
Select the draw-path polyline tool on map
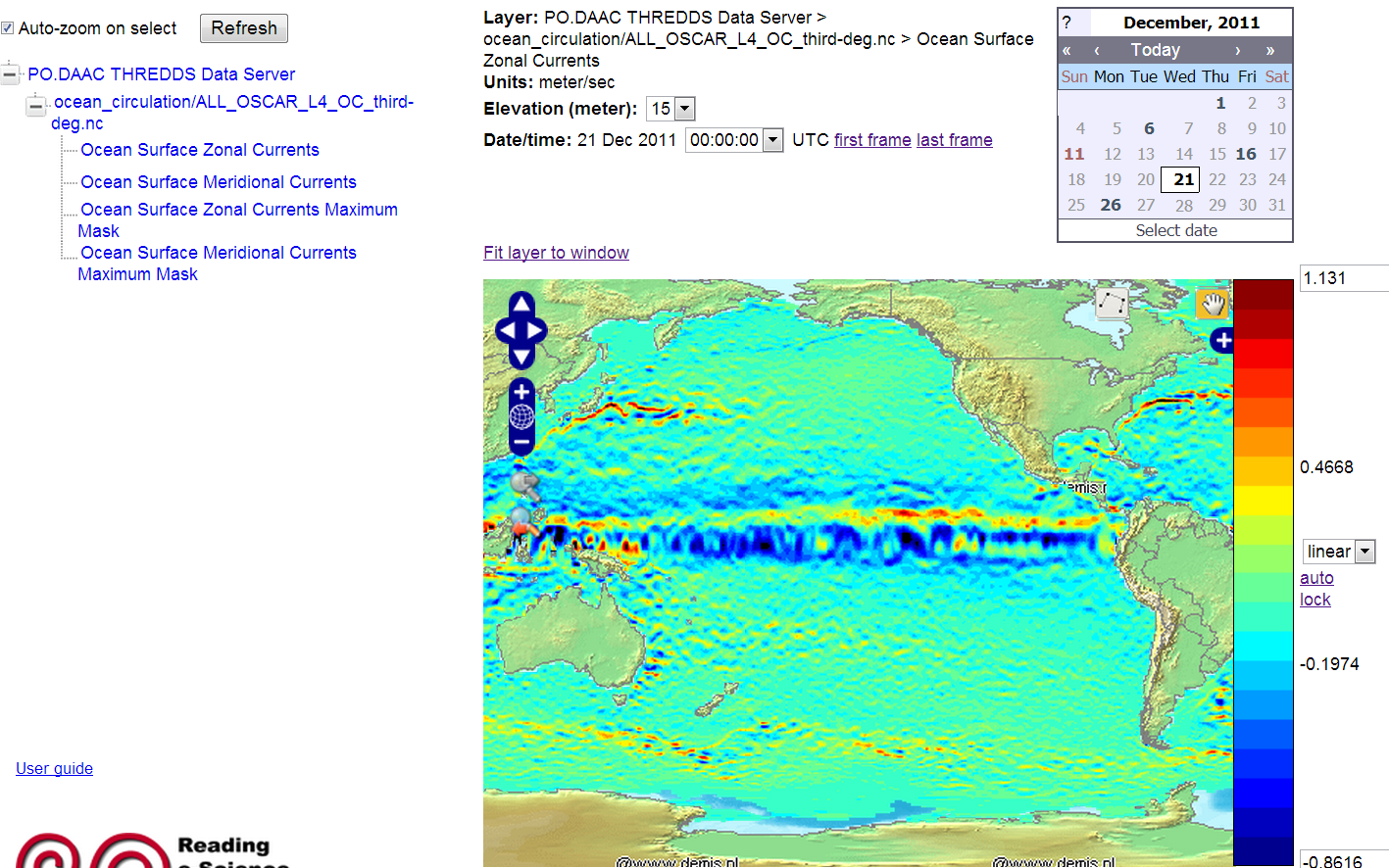(1112, 303)
